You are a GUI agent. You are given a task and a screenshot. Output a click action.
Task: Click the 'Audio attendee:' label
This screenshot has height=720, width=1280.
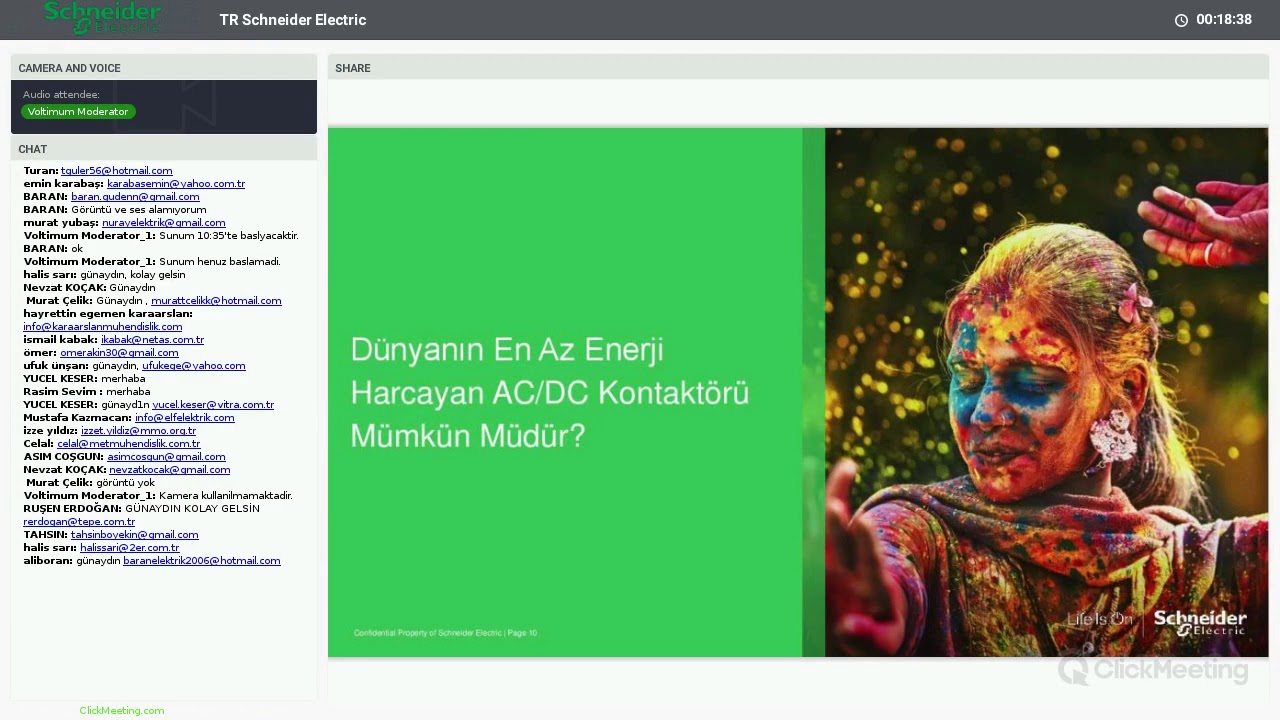coord(61,95)
